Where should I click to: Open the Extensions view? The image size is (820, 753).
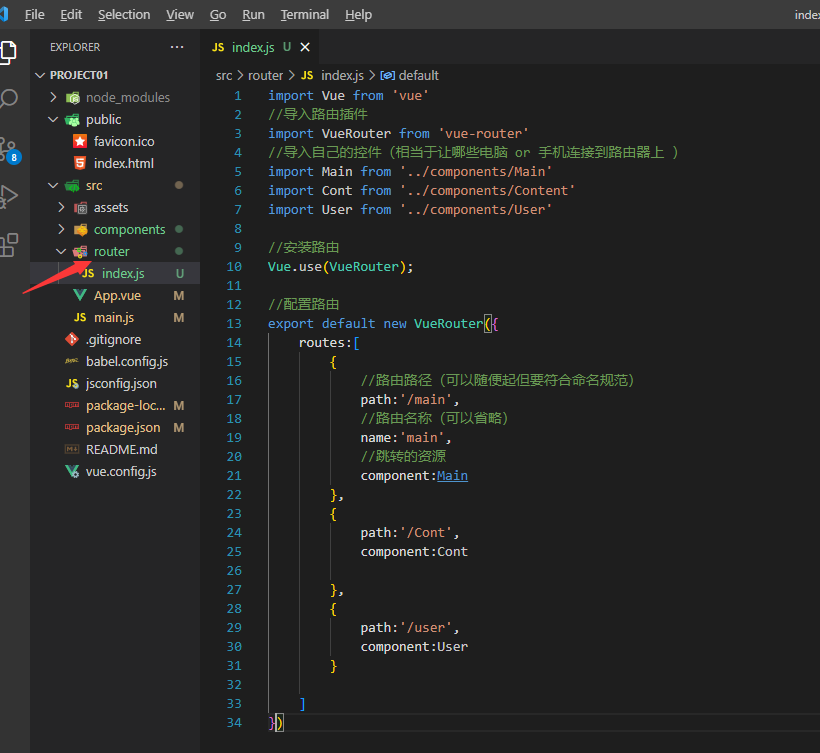9,243
